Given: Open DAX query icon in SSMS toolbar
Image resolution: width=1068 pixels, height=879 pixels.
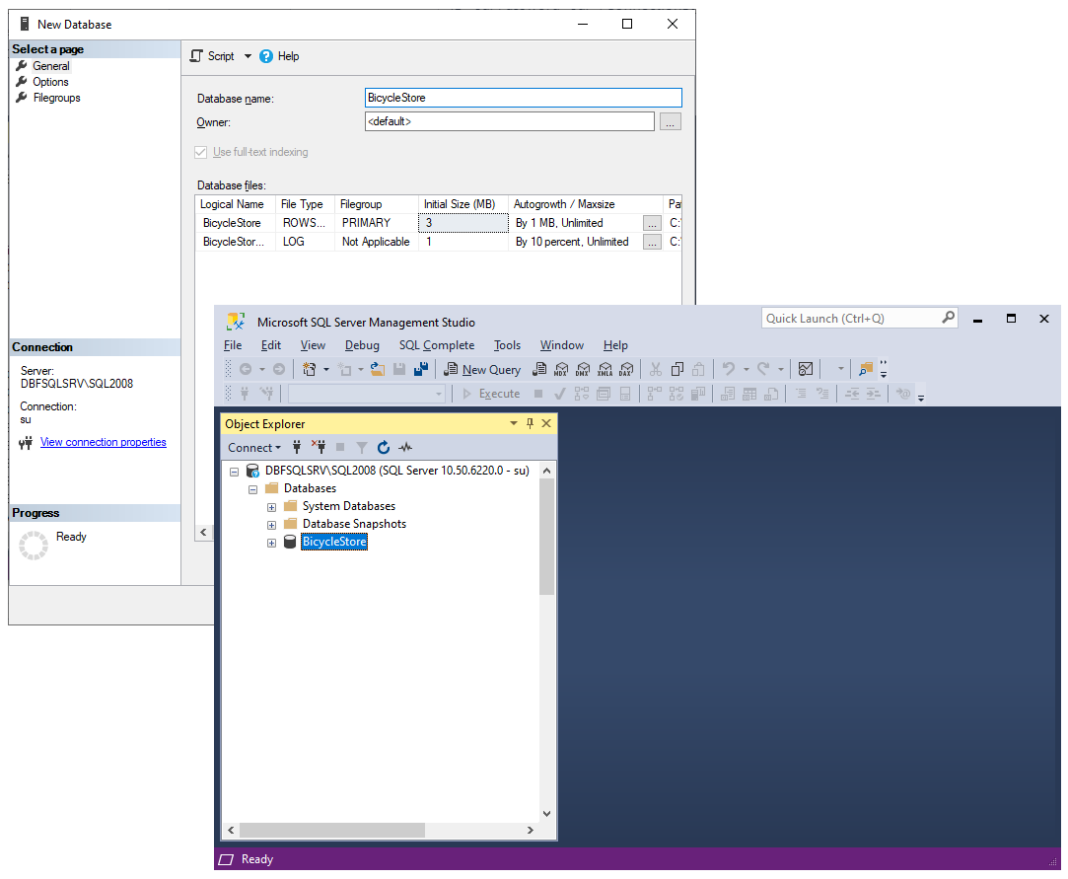Looking at the screenshot, I should click(x=626, y=369).
